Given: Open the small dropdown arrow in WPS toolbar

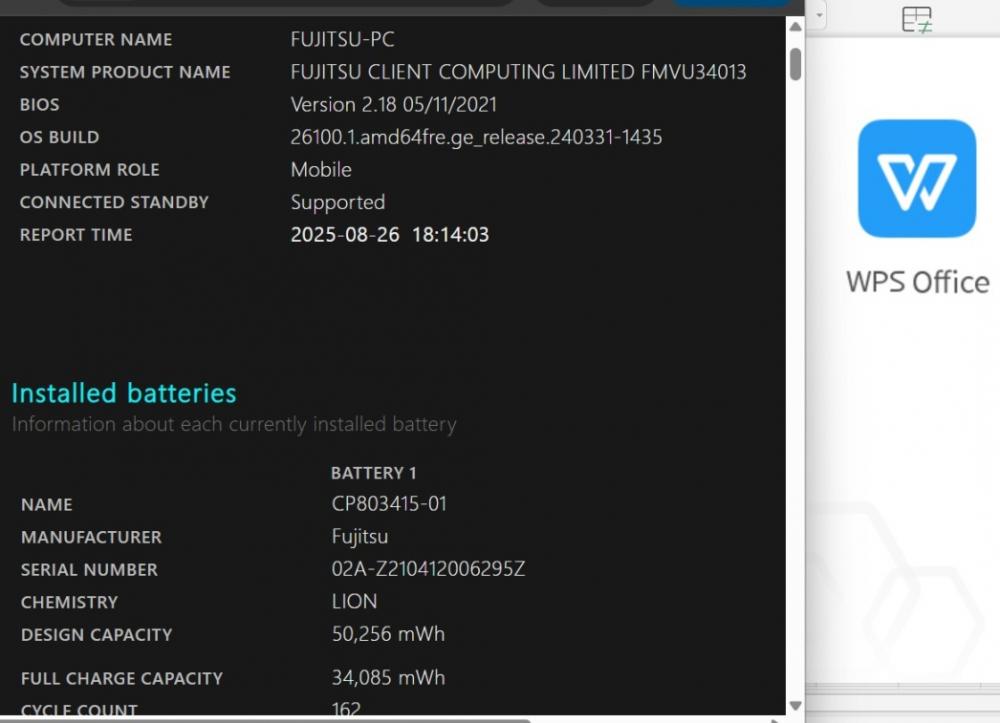Looking at the screenshot, I should click(x=819, y=15).
